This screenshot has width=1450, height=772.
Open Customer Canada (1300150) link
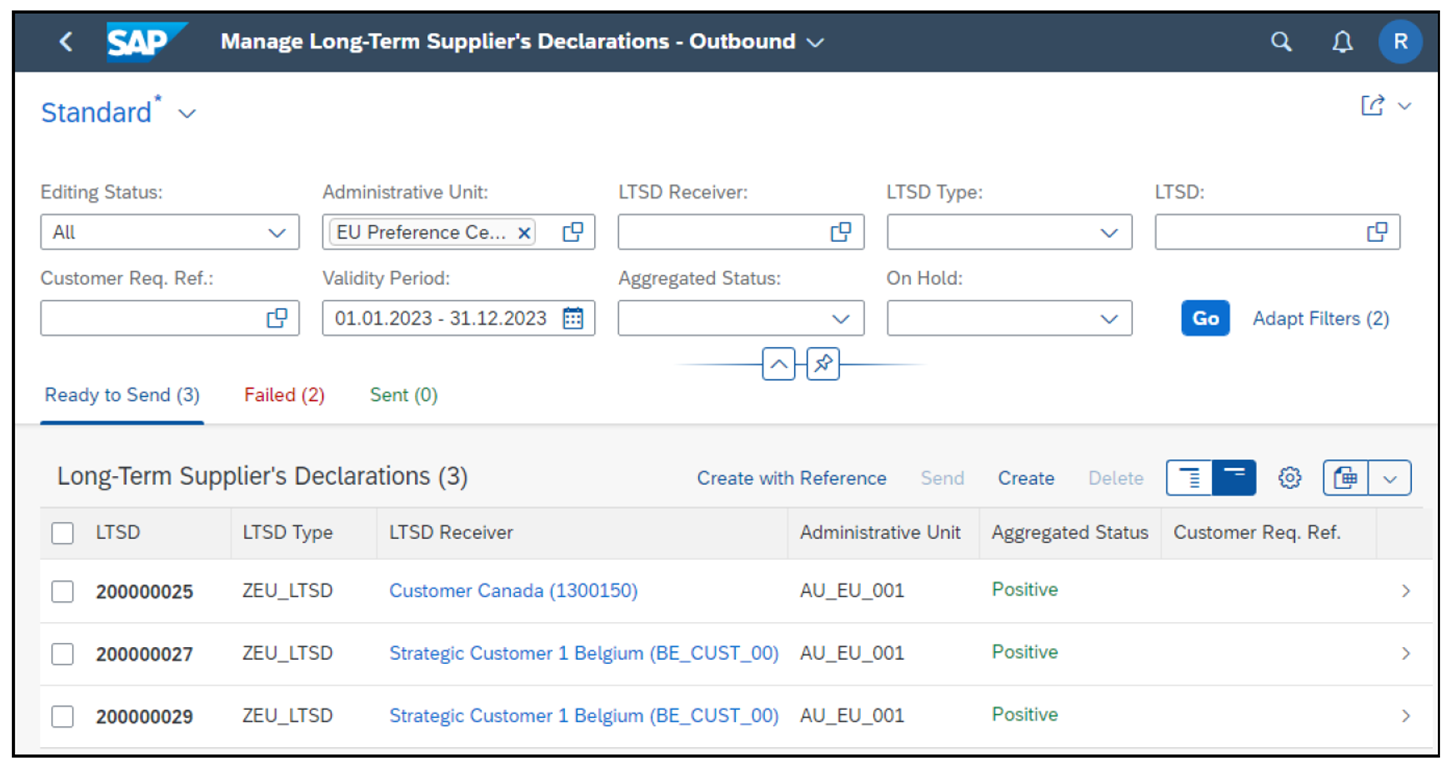(513, 590)
